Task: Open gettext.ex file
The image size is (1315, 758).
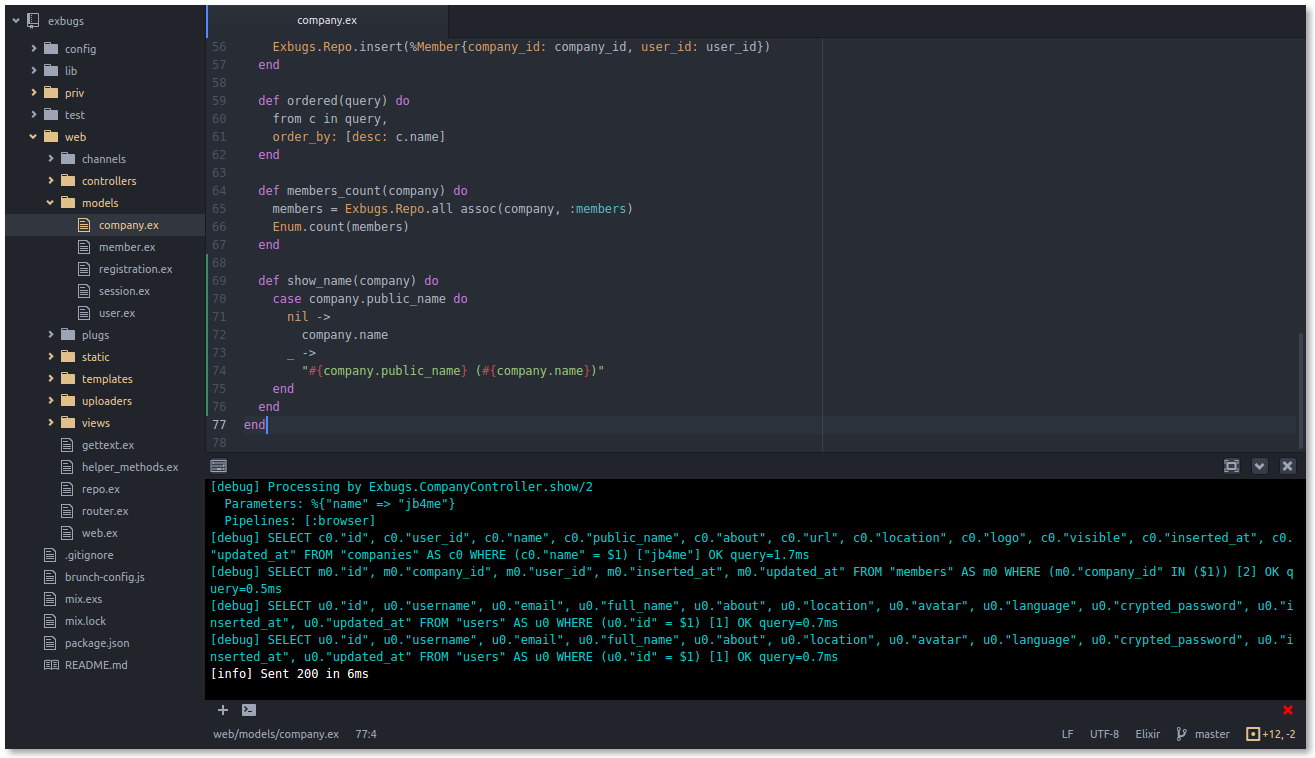Action: pyautogui.click(x=108, y=445)
